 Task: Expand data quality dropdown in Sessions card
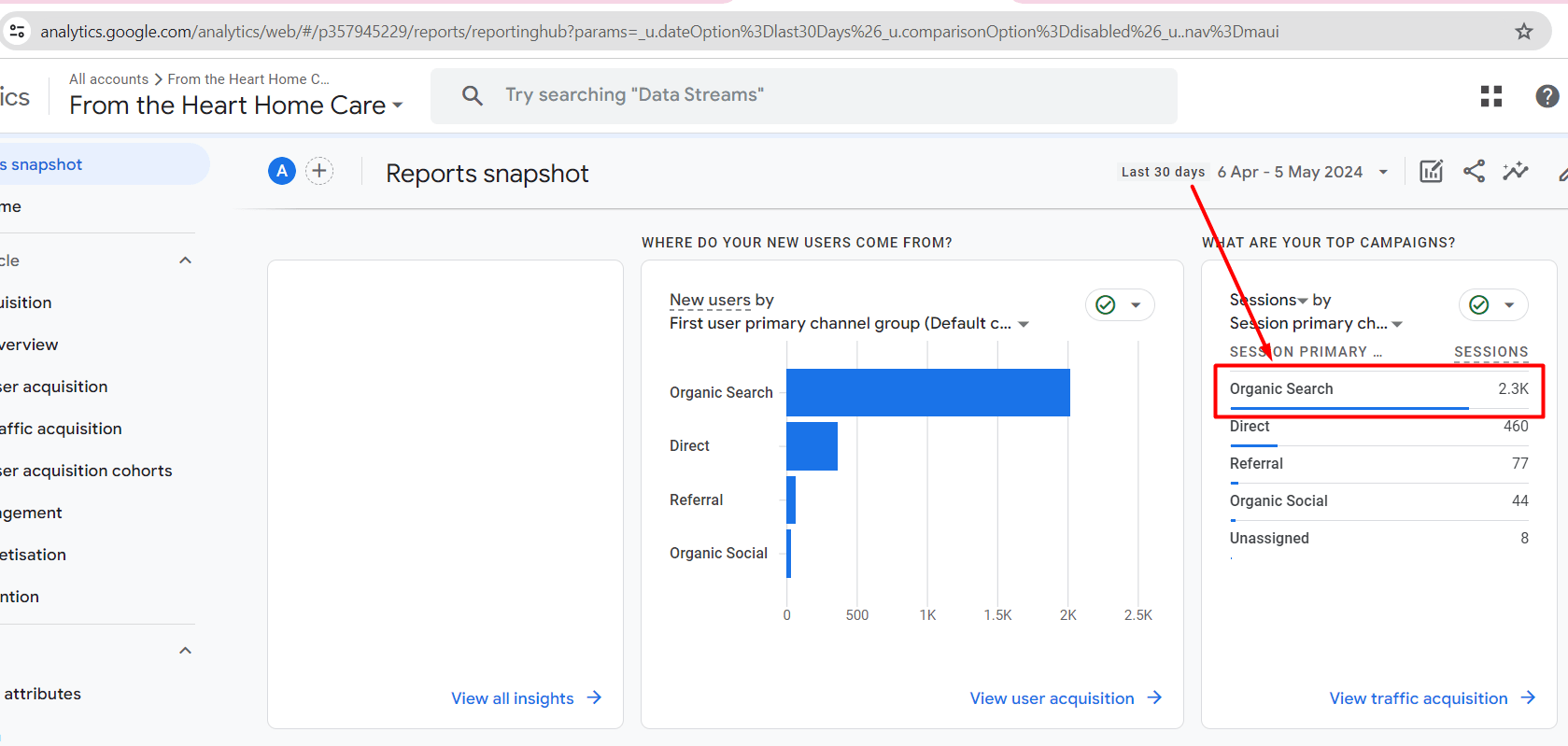click(x=1509, y=305)
